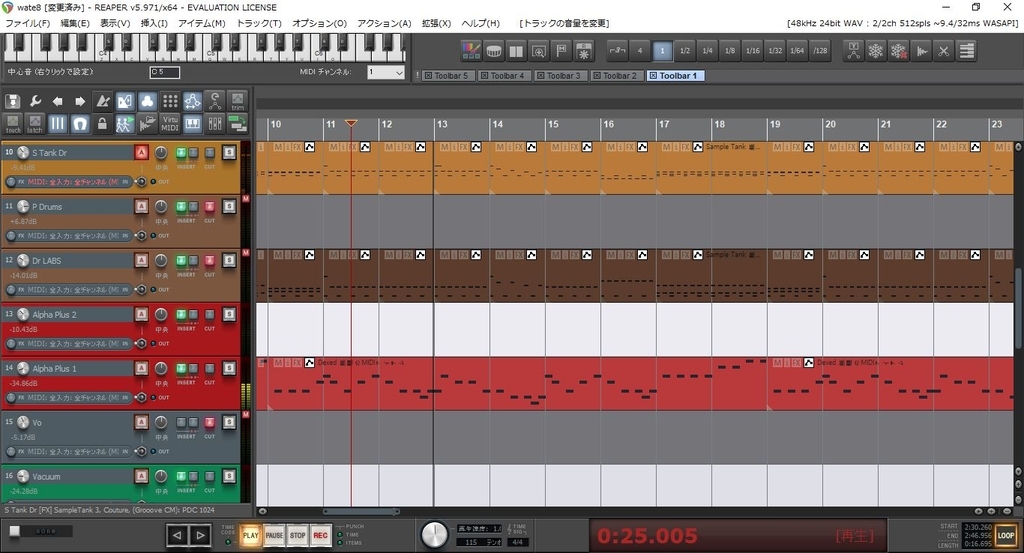
Task: Switch to the Toolbar 3 tab
Action: tap(559, 76)
